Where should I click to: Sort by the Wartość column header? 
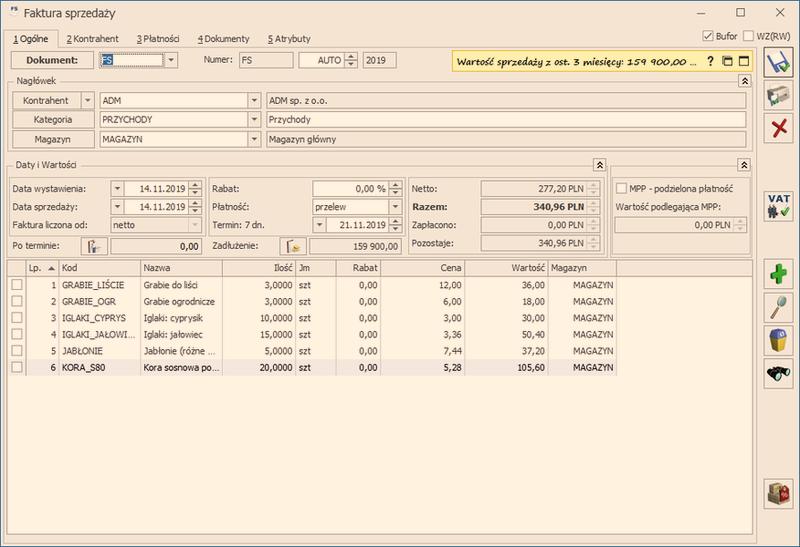pyautogui.click(x=506, y=268)
